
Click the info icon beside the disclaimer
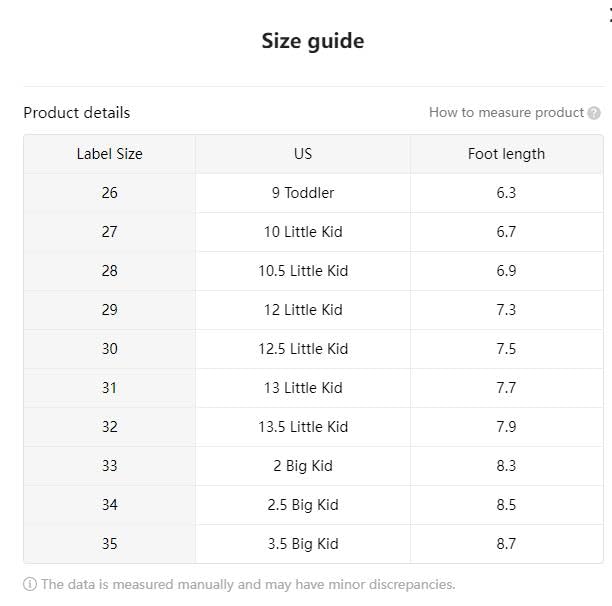30,584
